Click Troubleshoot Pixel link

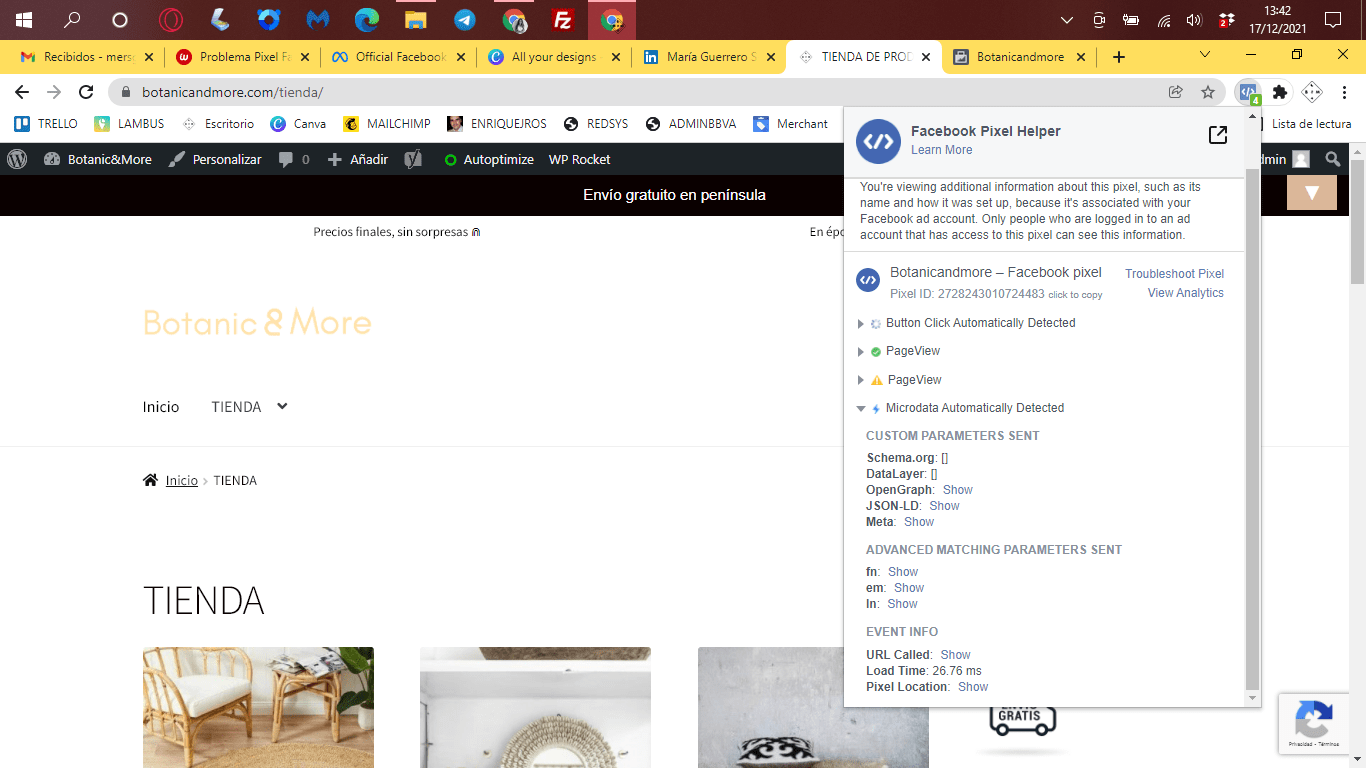(1174, 274)
